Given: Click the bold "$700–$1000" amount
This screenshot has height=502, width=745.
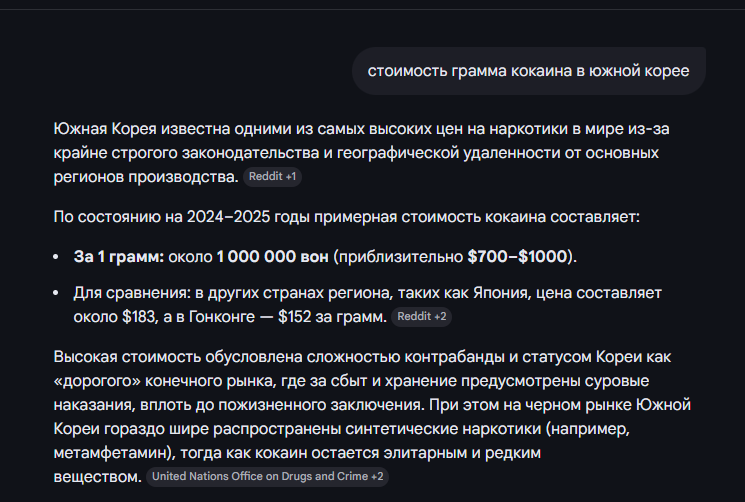Looking at the screenshot, I should click(x=518, y=257).
